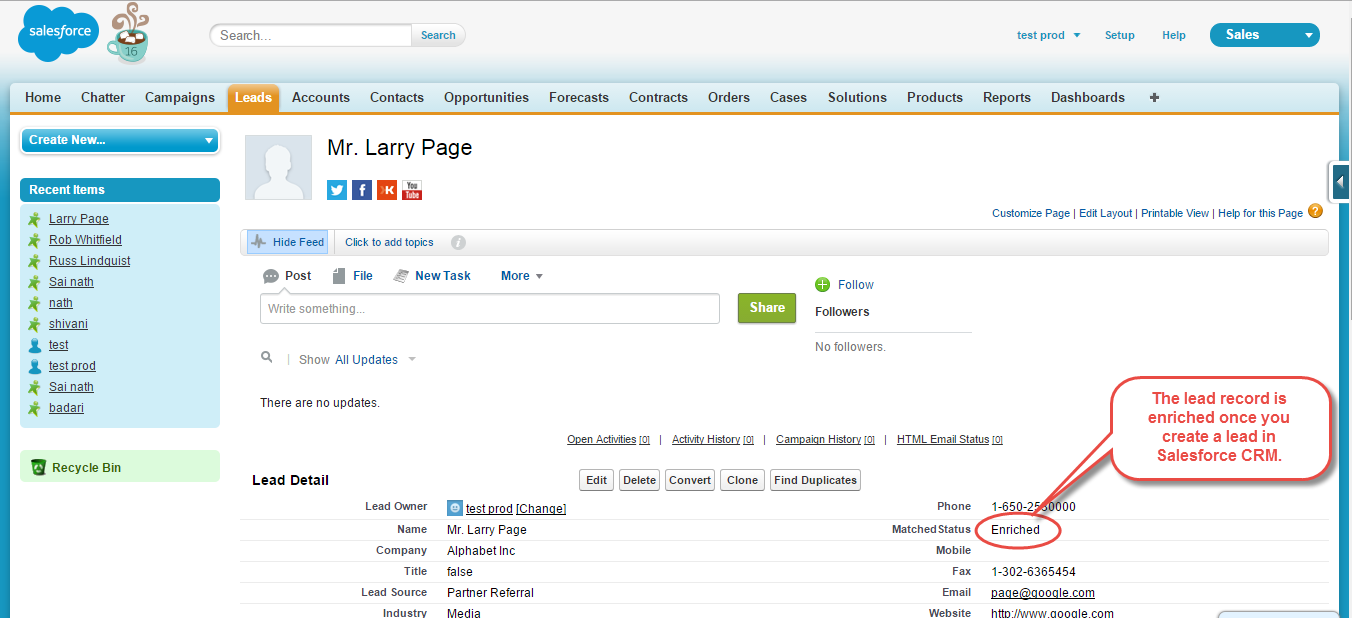The height and width of the screenshot is (618, 1352).
Task: Click the topics info icon
Action: point(458,242)
